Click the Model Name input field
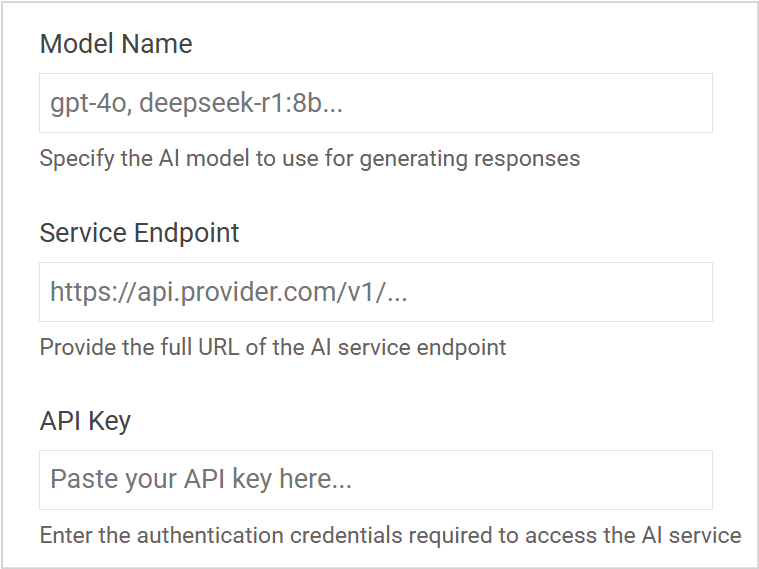Screen dimensions: 759x569 pyautogui.click(x=375, y=103)
